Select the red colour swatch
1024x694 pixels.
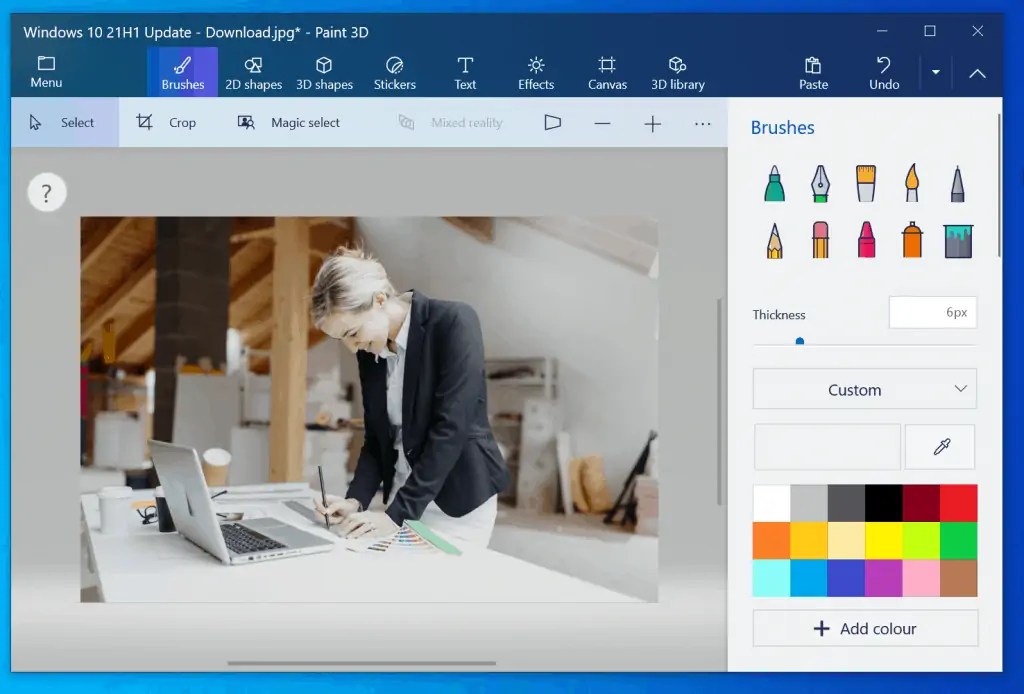958,502
